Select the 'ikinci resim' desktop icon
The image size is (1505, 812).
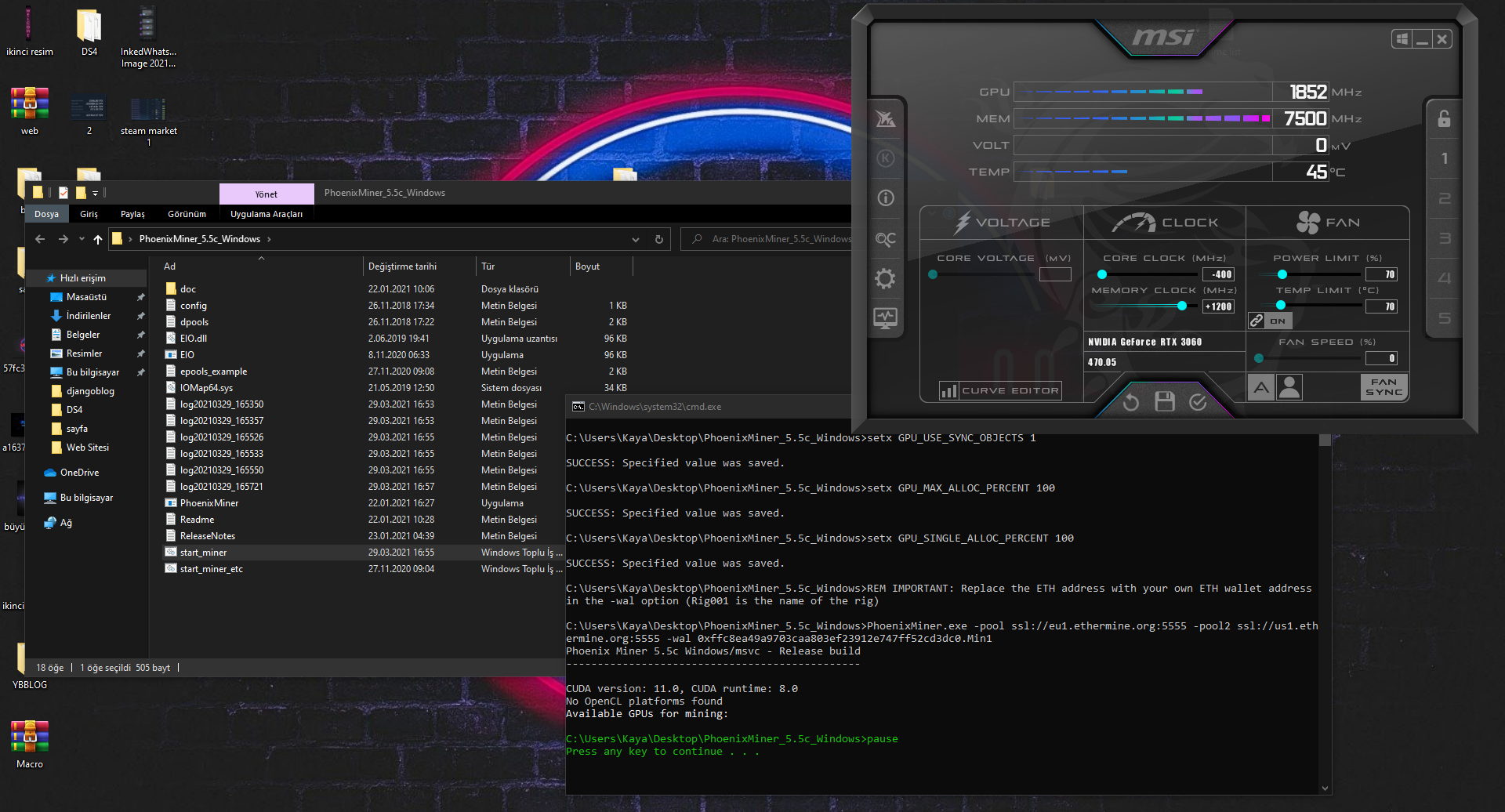(x=30, y=32)
